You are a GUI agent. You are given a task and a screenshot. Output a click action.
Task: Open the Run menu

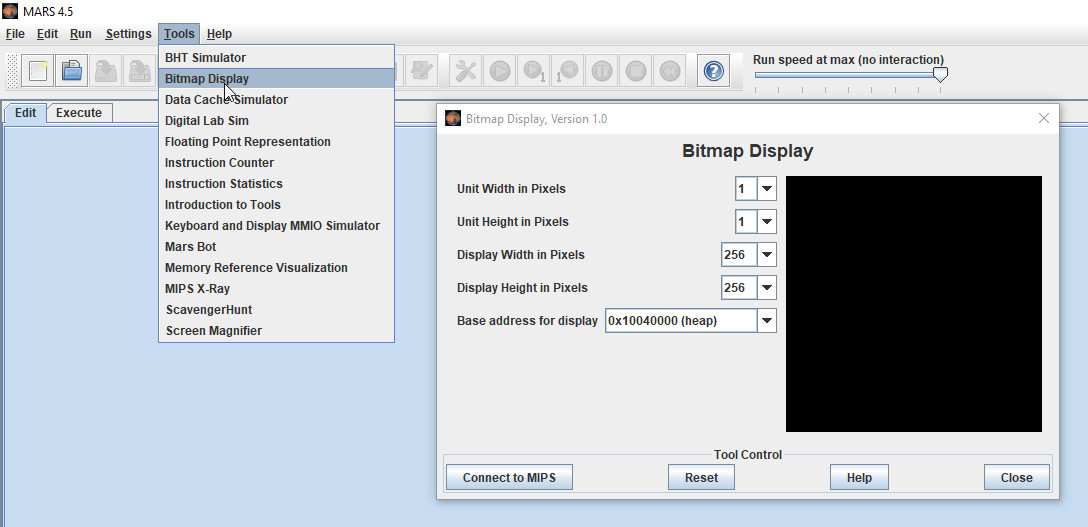coord(80,34)
